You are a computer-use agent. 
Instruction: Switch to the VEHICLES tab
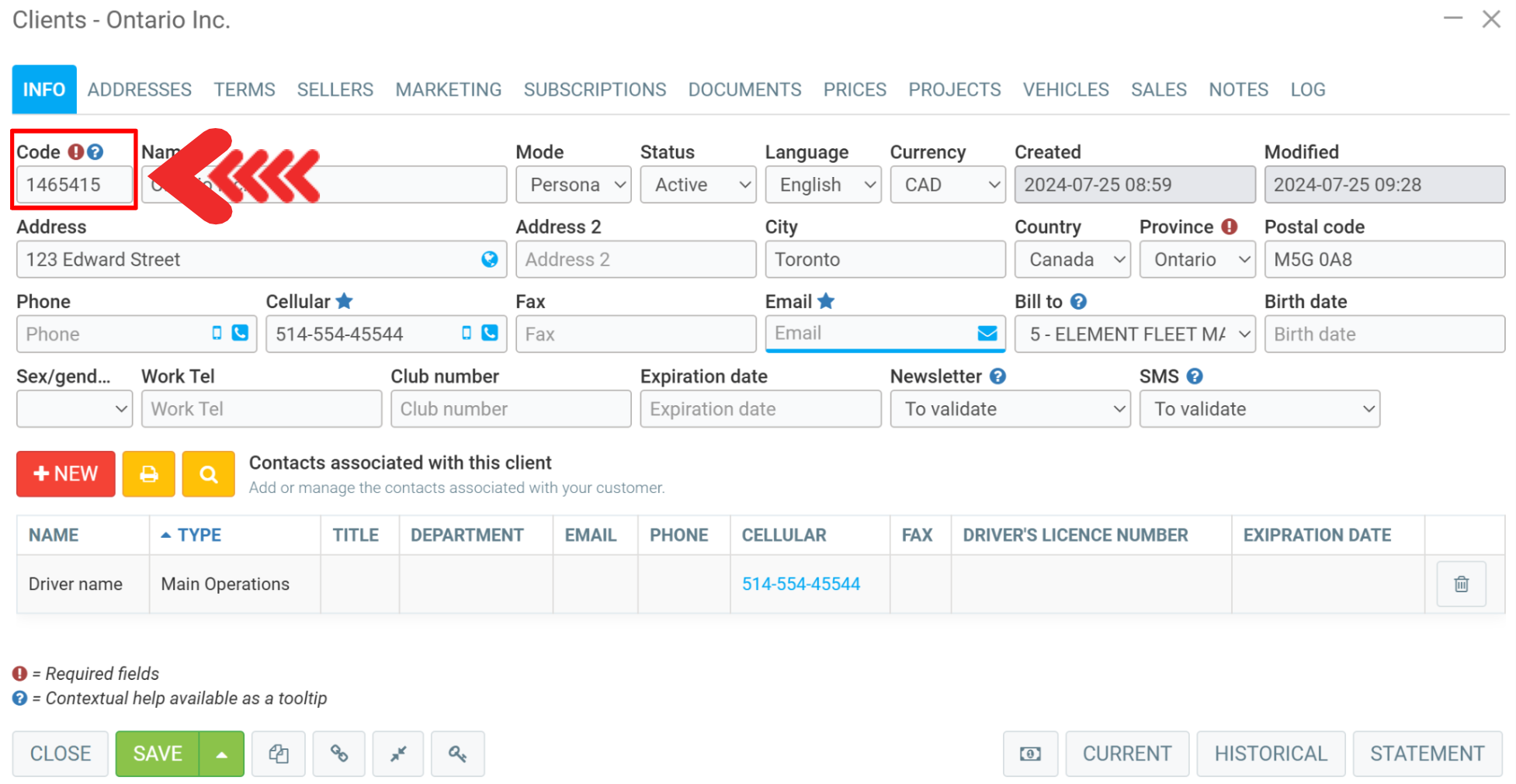click(x=1065, y=90)
